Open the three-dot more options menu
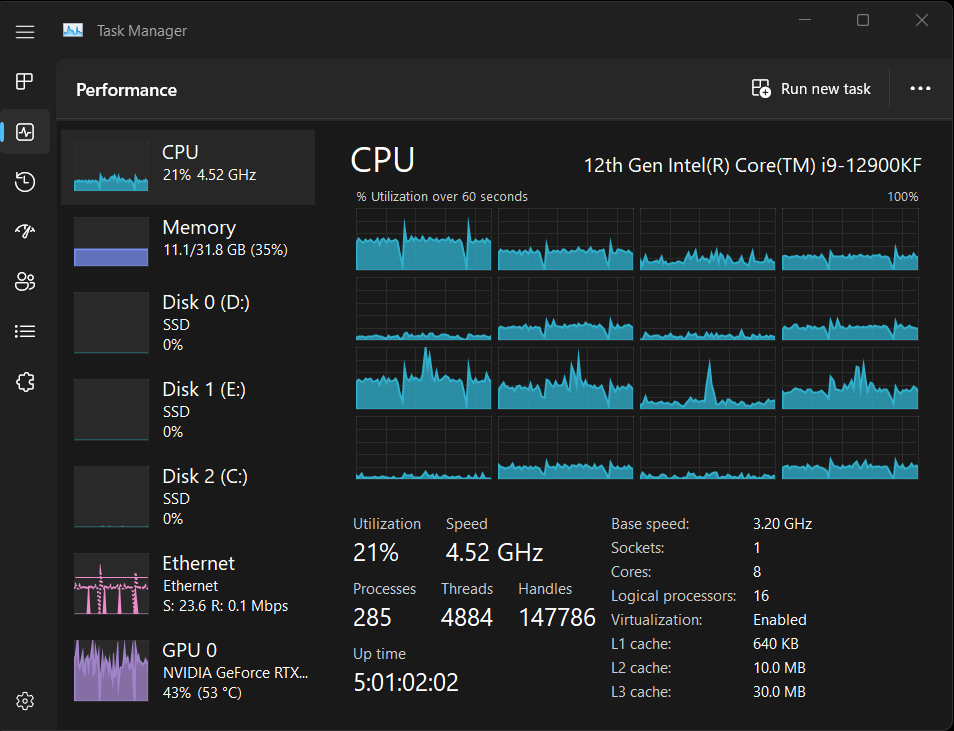 (x=920, y=89)
